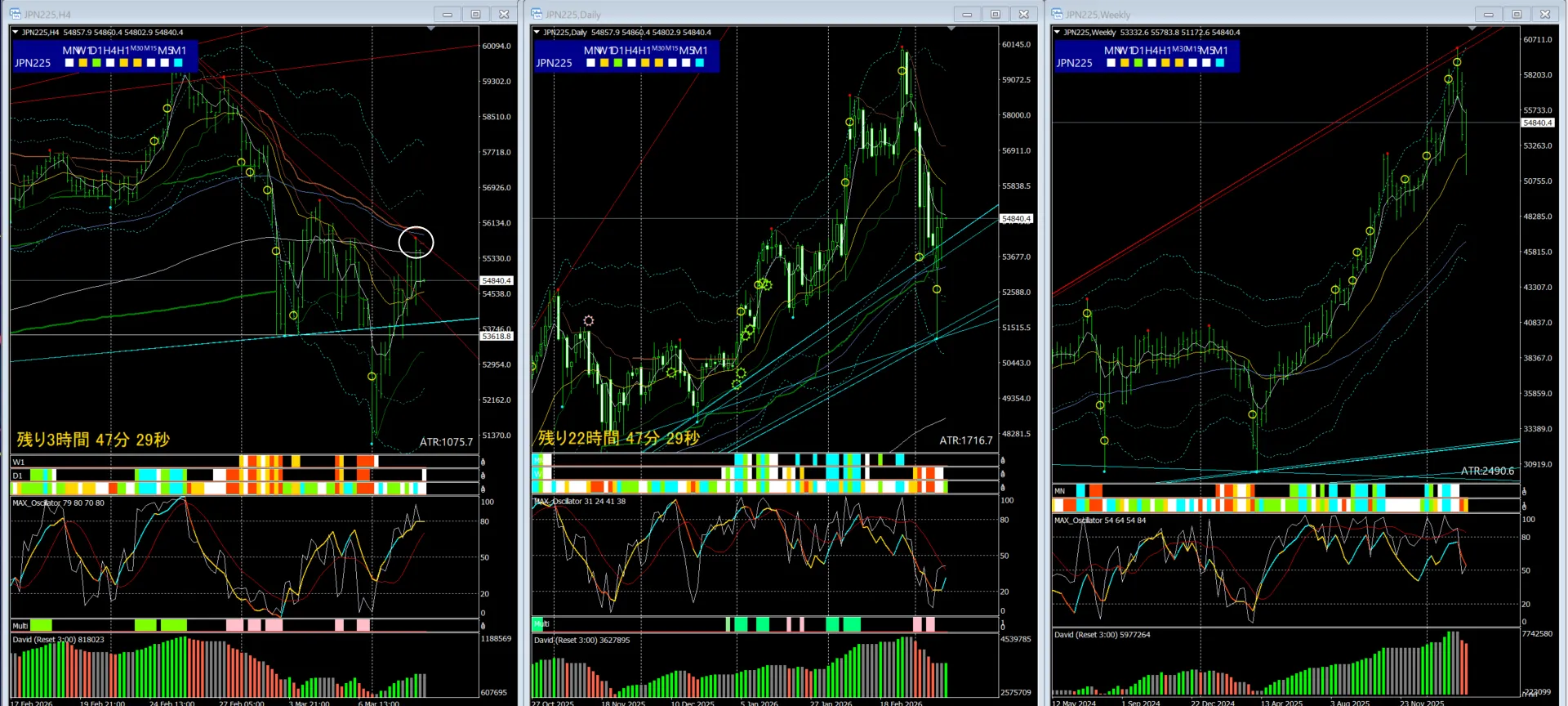Click the chart icon in the JPN225,Weekly title bar
Viewport: 1568px width, 706px height.
[x=1057, y=14]
